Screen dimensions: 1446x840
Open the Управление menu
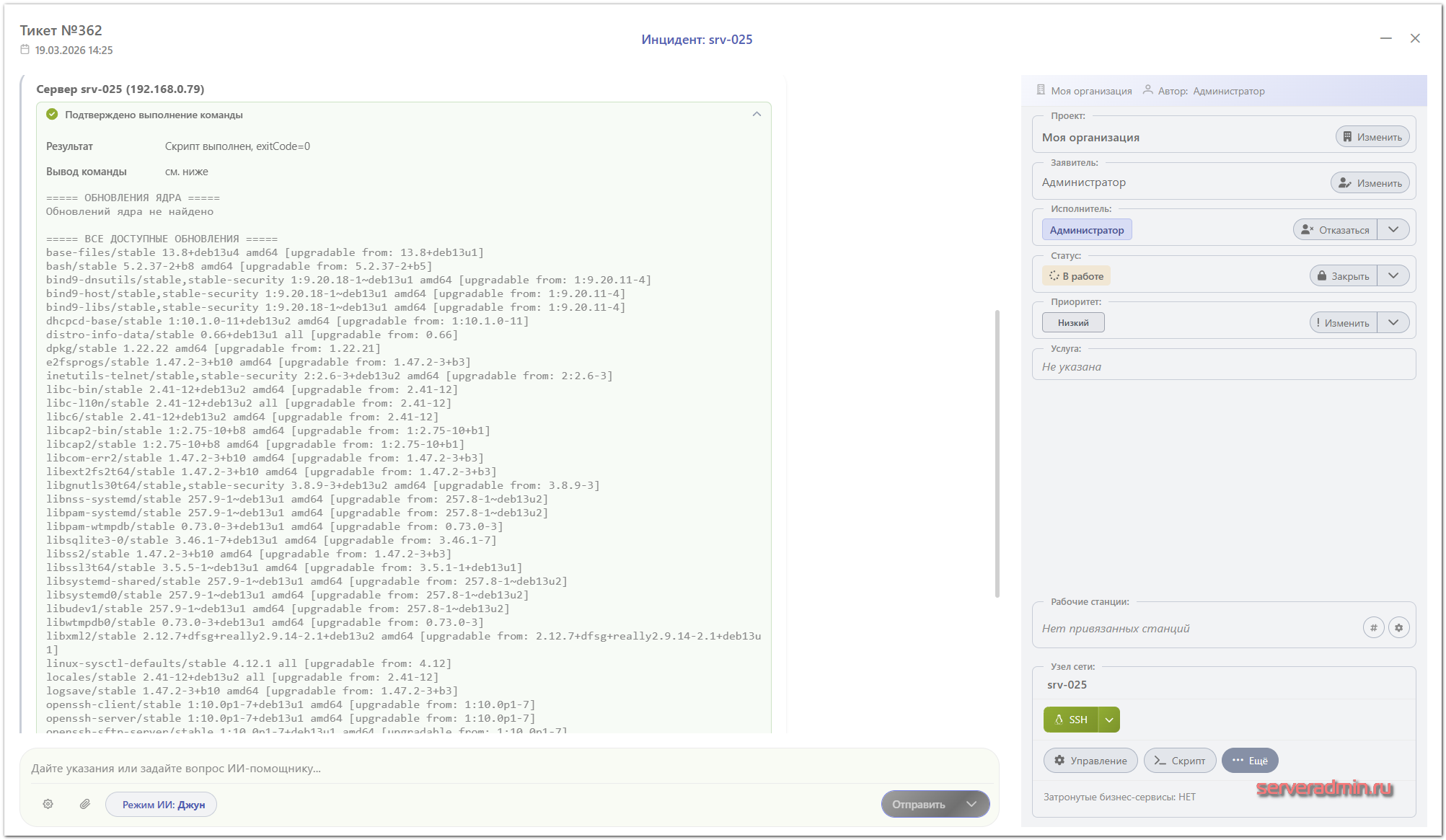coord(1090,761)
